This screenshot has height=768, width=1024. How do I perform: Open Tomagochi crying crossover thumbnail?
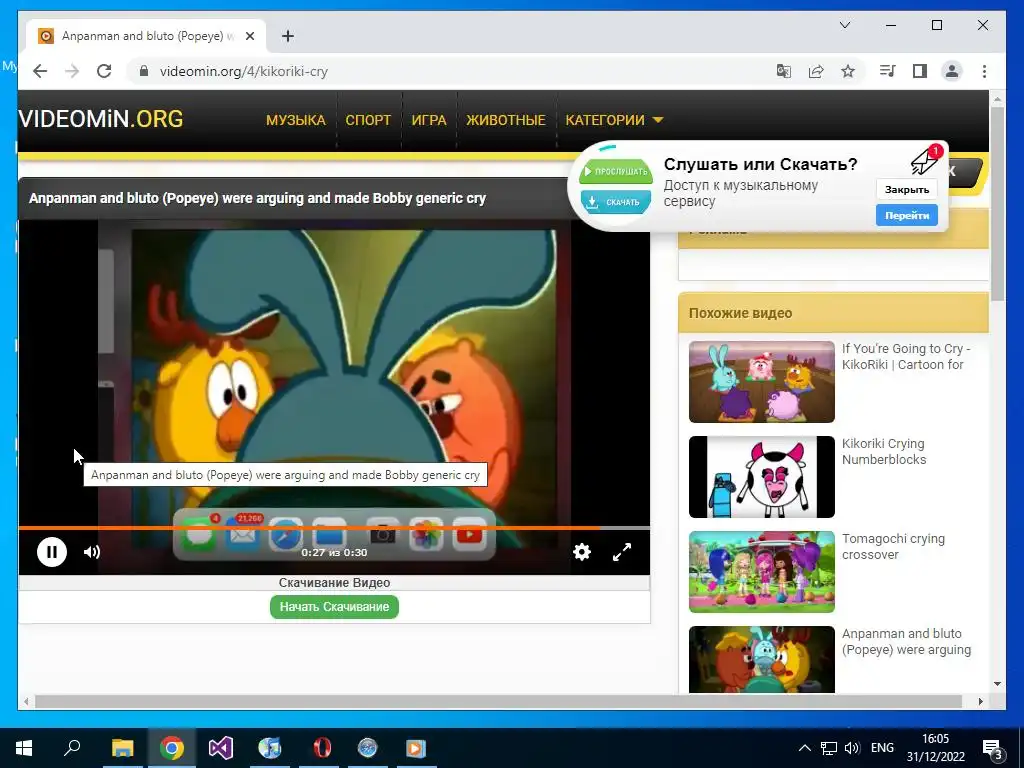click(x=761, y=572)
